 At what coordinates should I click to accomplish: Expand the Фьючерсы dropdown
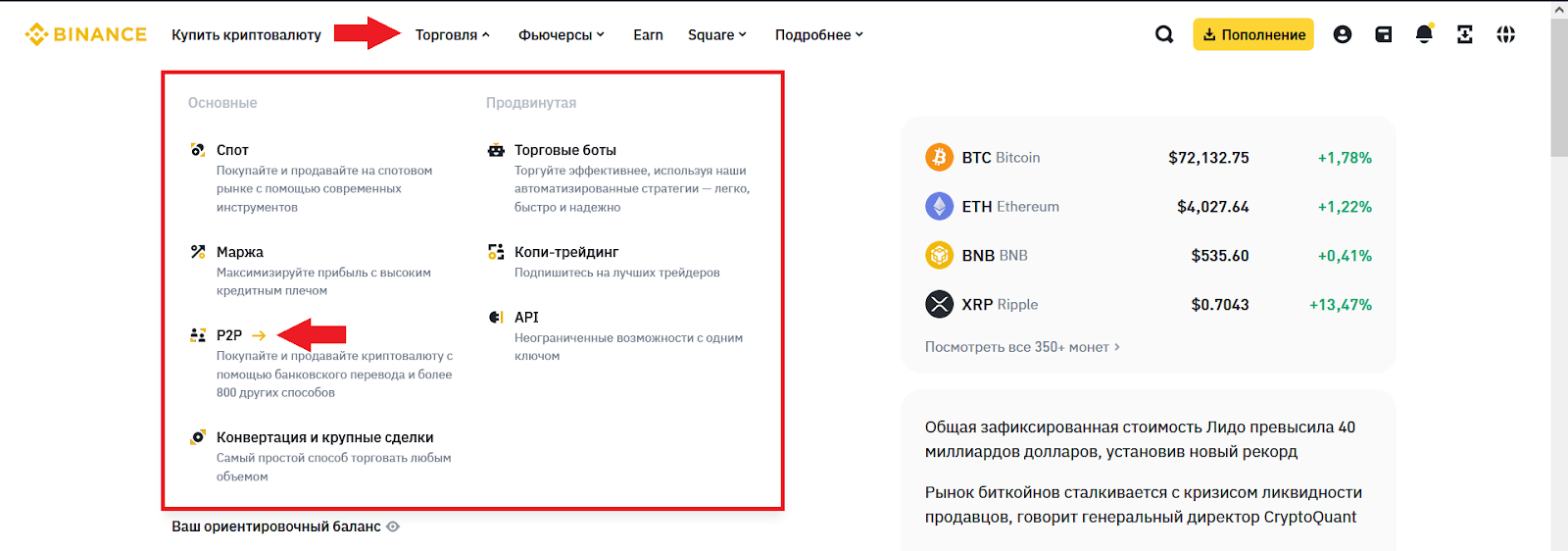coord(562,34)
